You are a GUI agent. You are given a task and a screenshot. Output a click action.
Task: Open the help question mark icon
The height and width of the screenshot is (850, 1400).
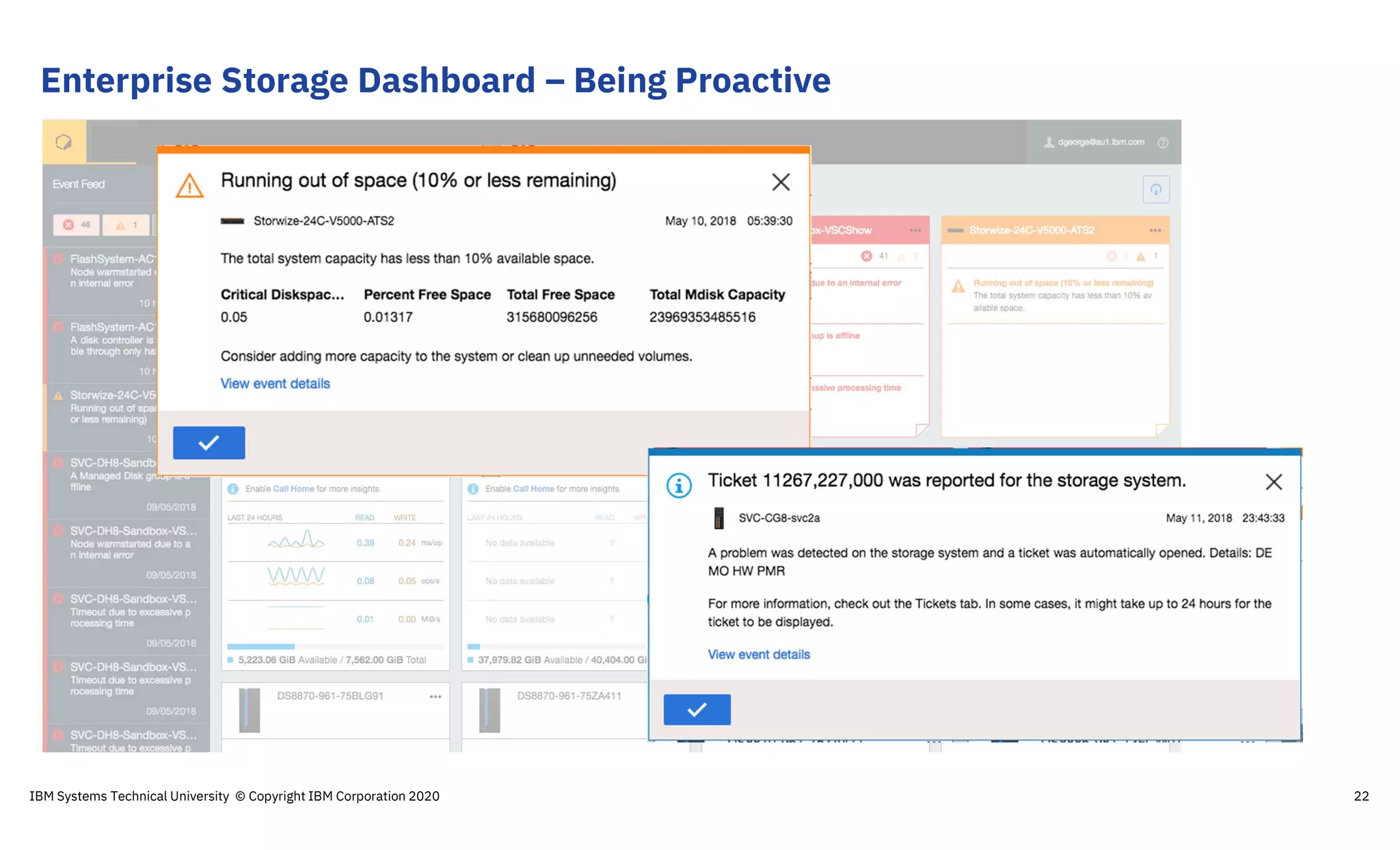[x=1163, y=142]
